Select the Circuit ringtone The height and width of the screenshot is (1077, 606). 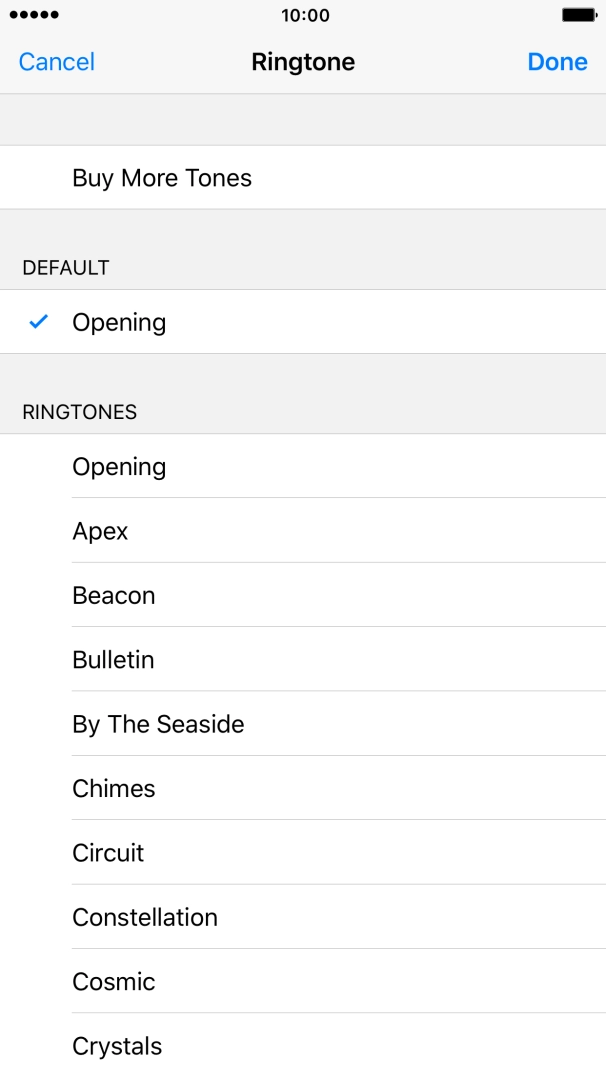click(108, 853)
